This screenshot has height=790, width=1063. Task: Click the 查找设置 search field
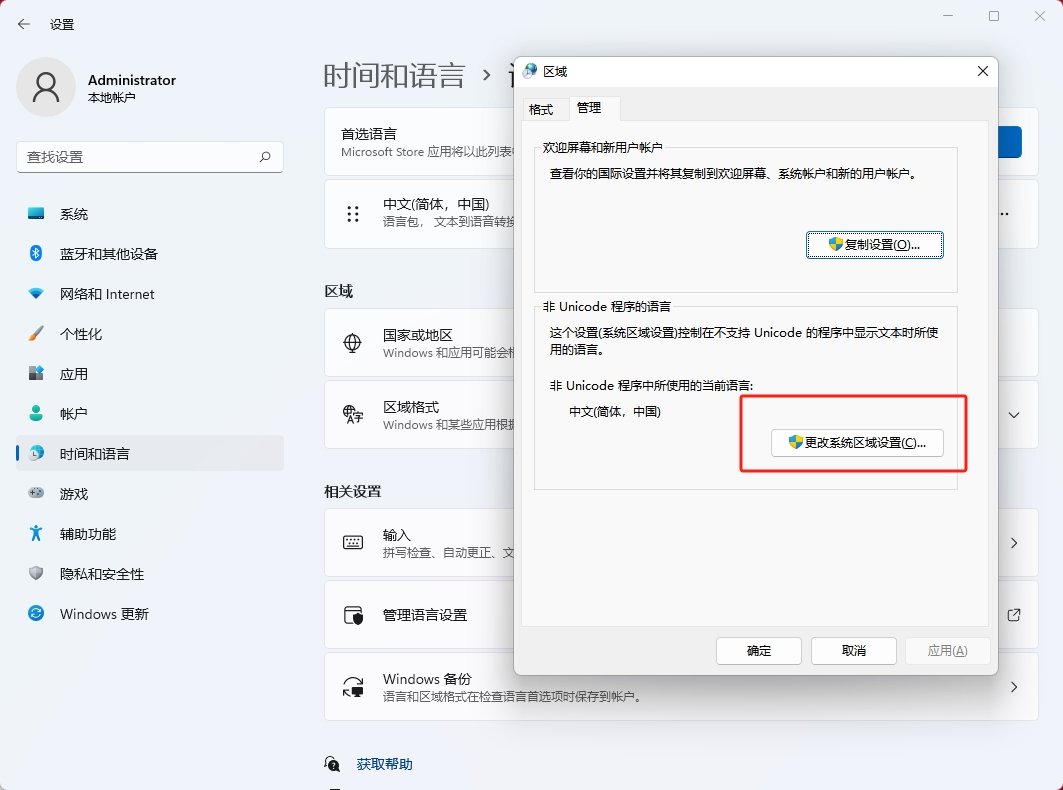pos(150,157)
